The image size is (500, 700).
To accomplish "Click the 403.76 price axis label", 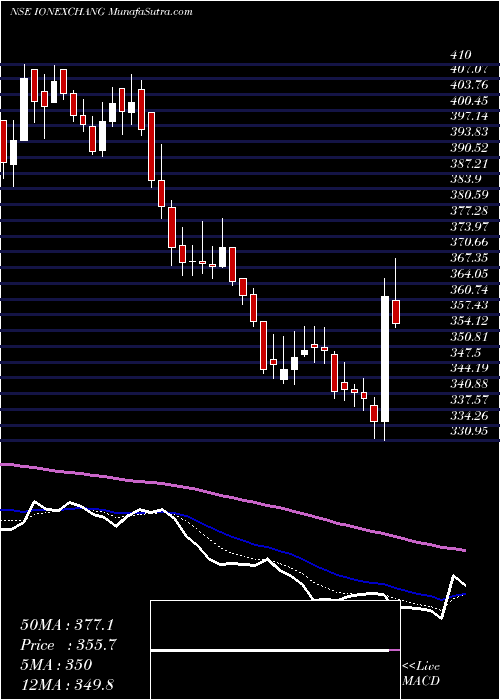I will (468, 85).
